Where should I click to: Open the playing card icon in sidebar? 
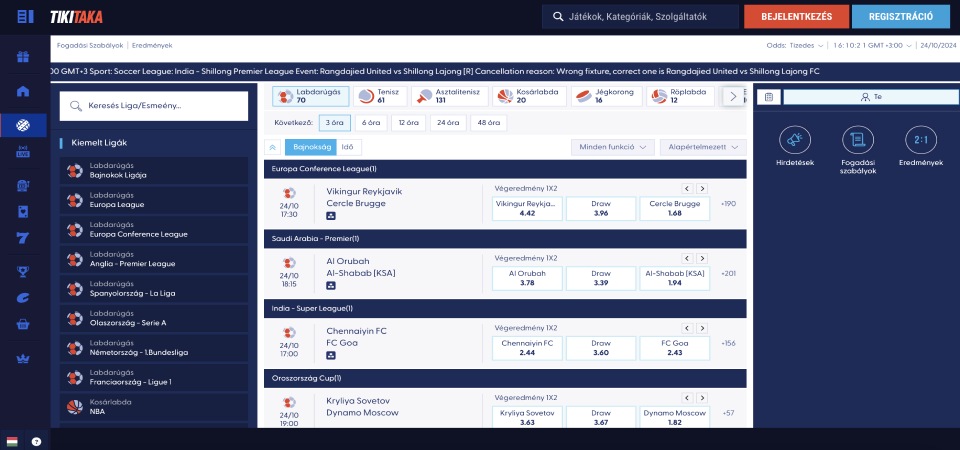click(x=23, y=212)
